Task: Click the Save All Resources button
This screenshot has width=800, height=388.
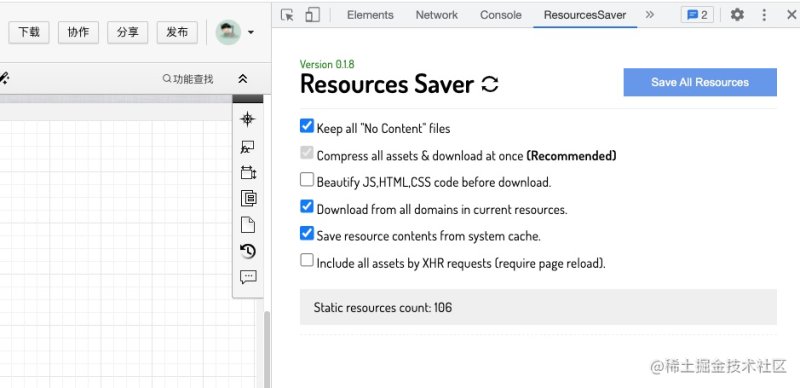Action: (x=700, y=82)
